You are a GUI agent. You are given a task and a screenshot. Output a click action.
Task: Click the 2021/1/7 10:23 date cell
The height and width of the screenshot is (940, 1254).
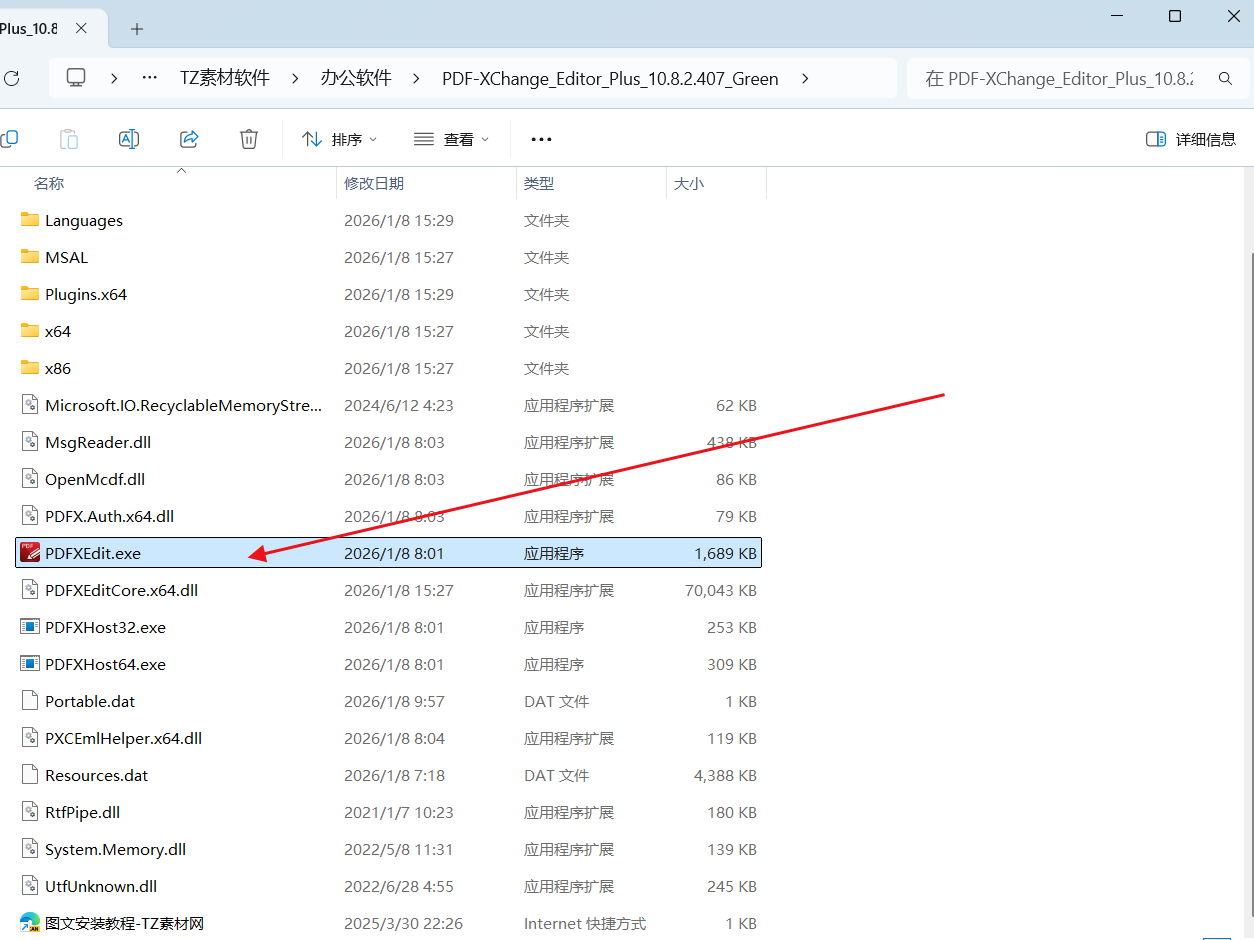(399, 812)
